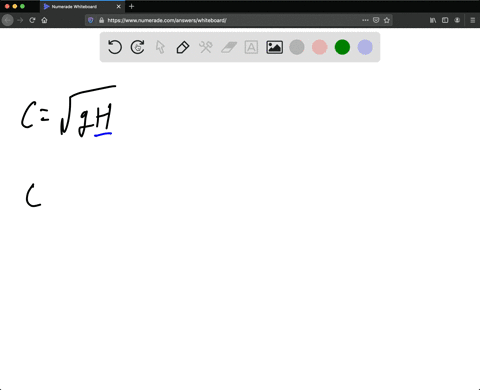Open the page actions three-dot menu
The image size is (480, 390).
pyautogui.click(x=365, y=20)
